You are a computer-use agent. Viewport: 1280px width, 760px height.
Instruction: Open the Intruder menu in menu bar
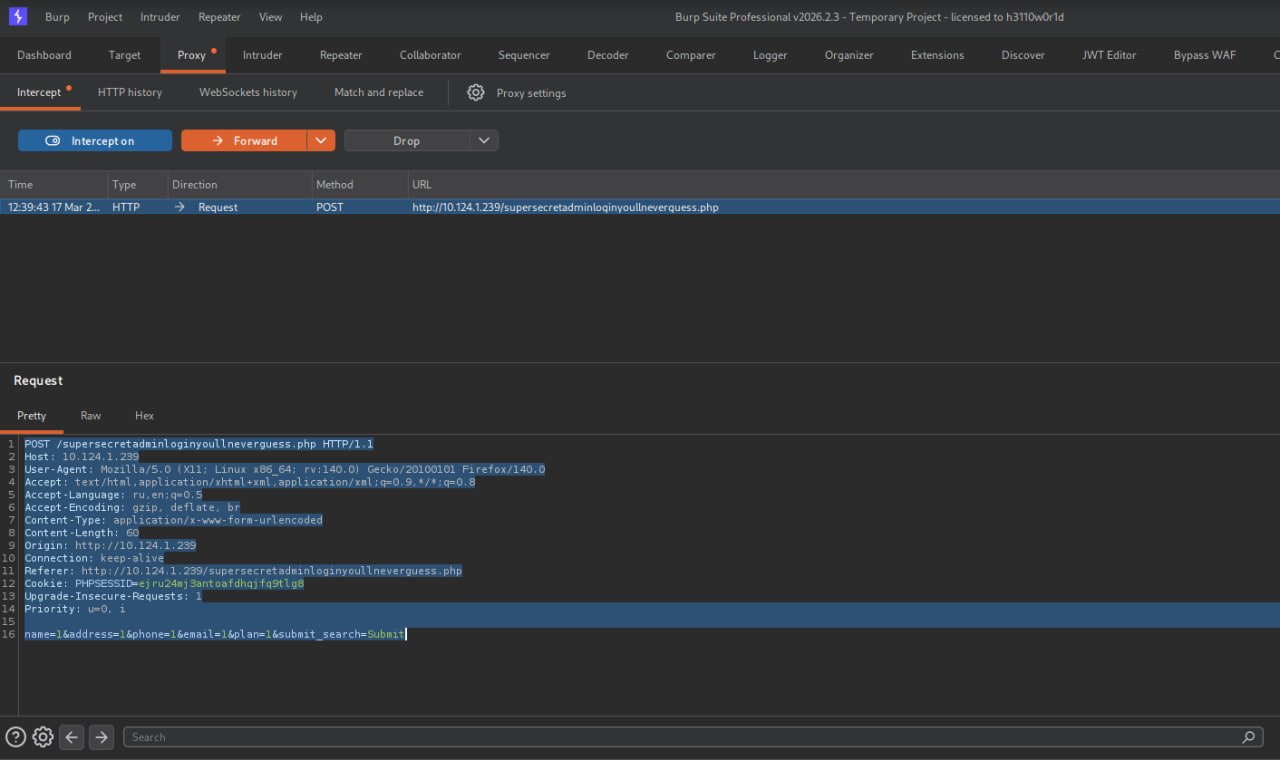pos(161,17)
